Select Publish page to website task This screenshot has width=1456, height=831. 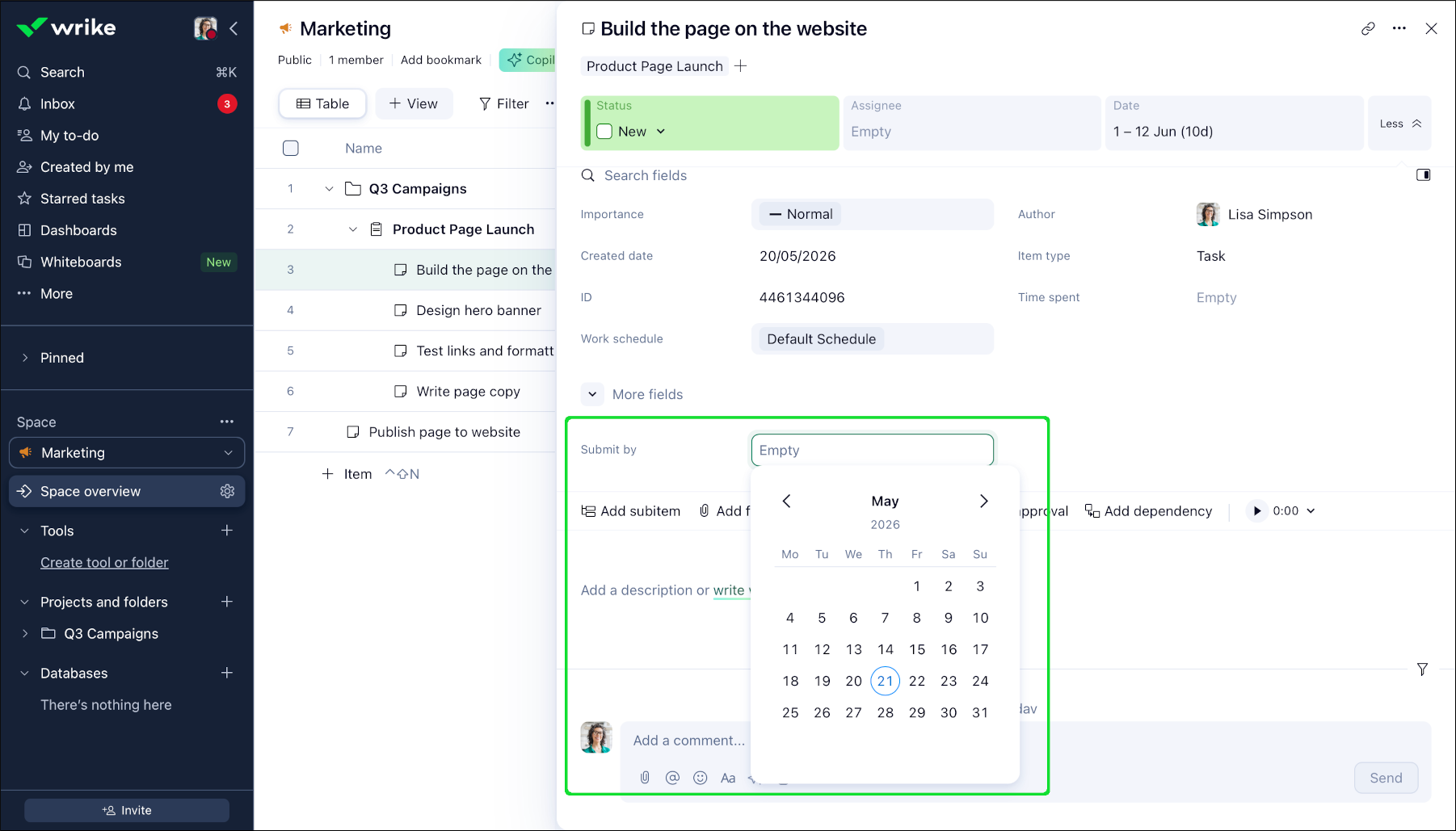[x=444, y=432]
